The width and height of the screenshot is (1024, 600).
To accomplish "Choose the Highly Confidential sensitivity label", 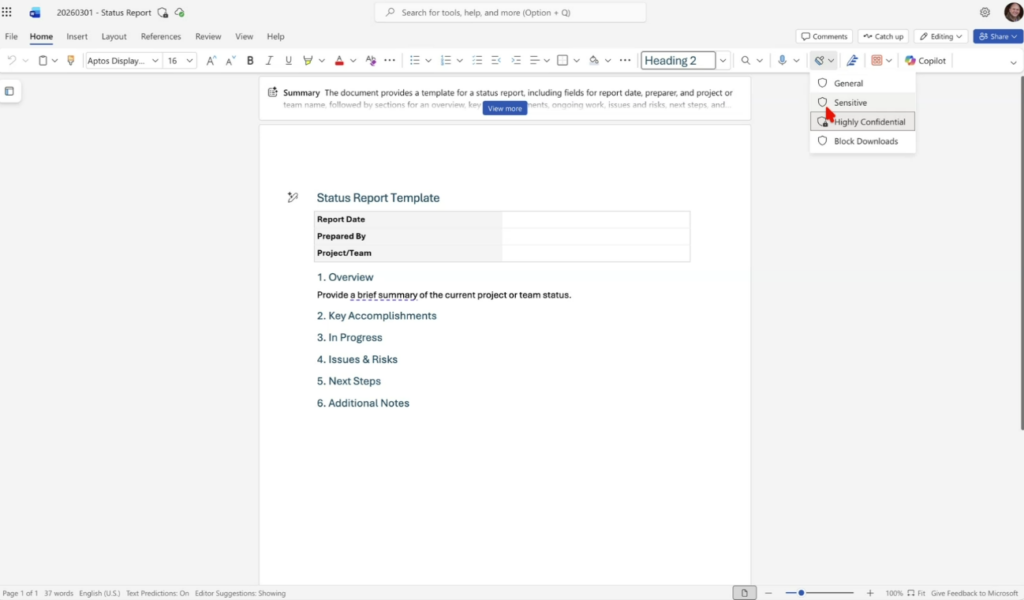I will click(x=869, y=122).
